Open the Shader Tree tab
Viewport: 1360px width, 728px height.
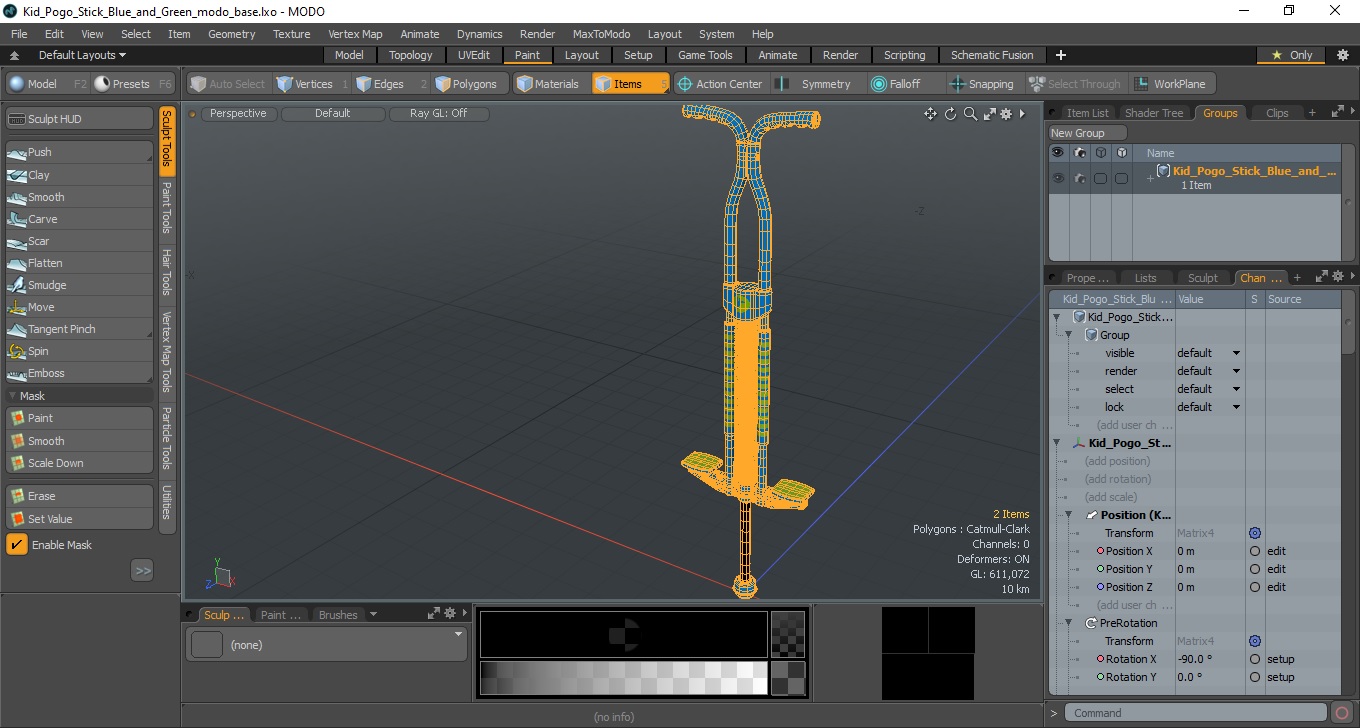click(1154, 113)
